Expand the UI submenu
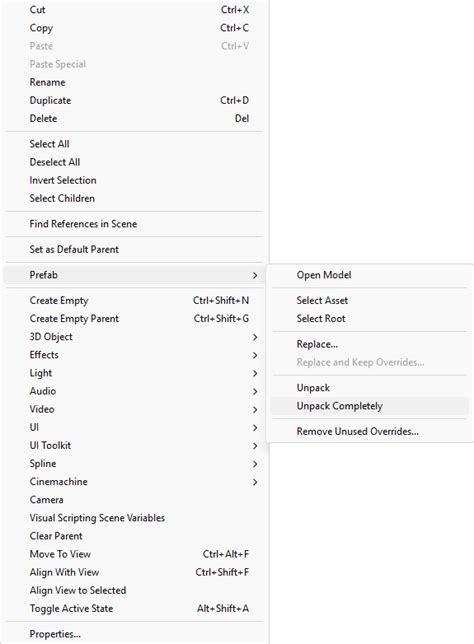 134,427
